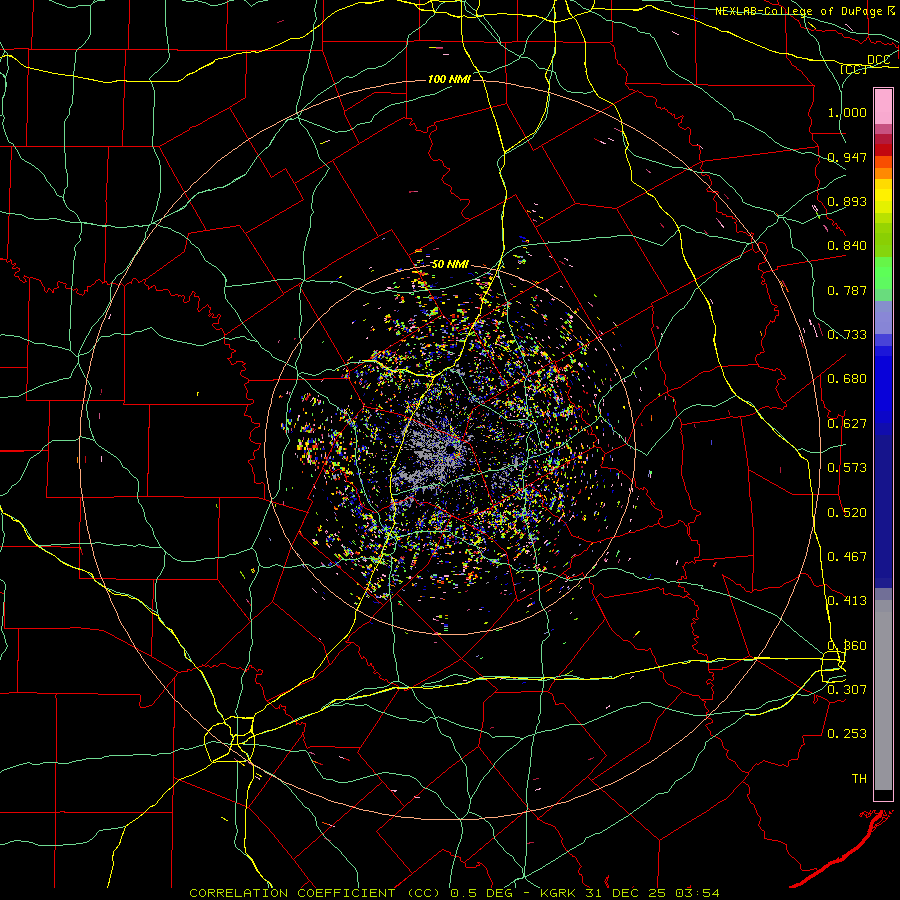Click the 0.893 legend value
900x900 pixels.
[847, 201]
